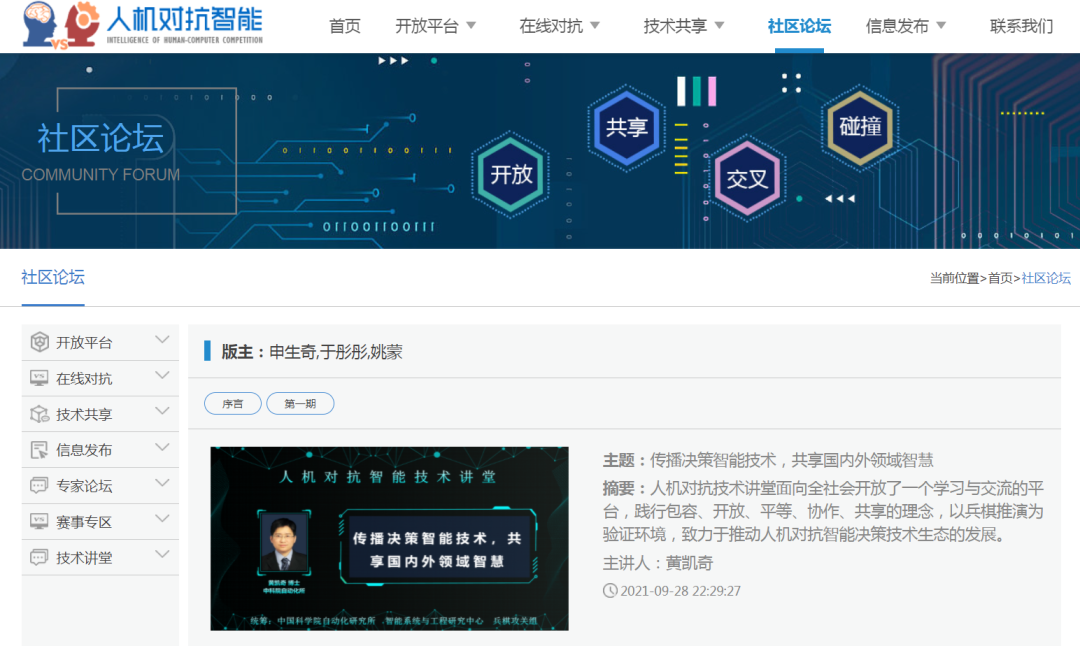Image resolution: width=1080 pixels, height=646 pixels.
Task: Expand sidebar 开放平台 chevron
Action: (x=163, y=340)
